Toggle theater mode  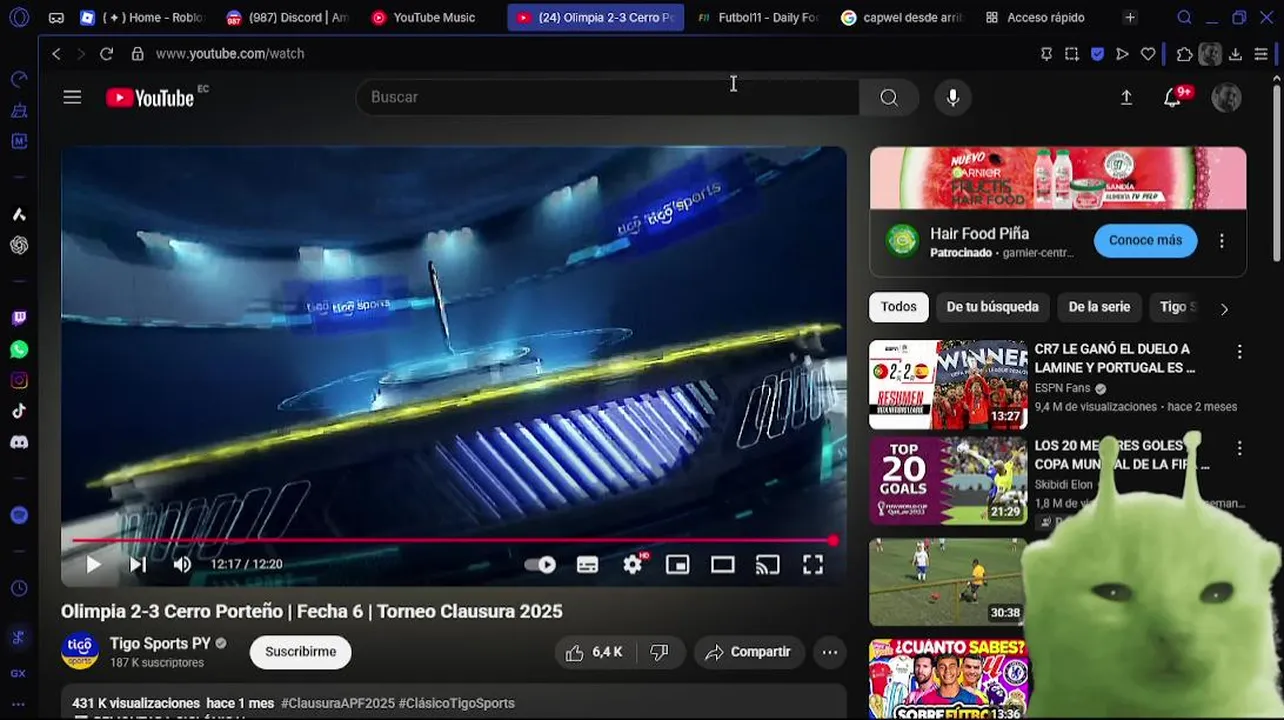pos(722,565)
